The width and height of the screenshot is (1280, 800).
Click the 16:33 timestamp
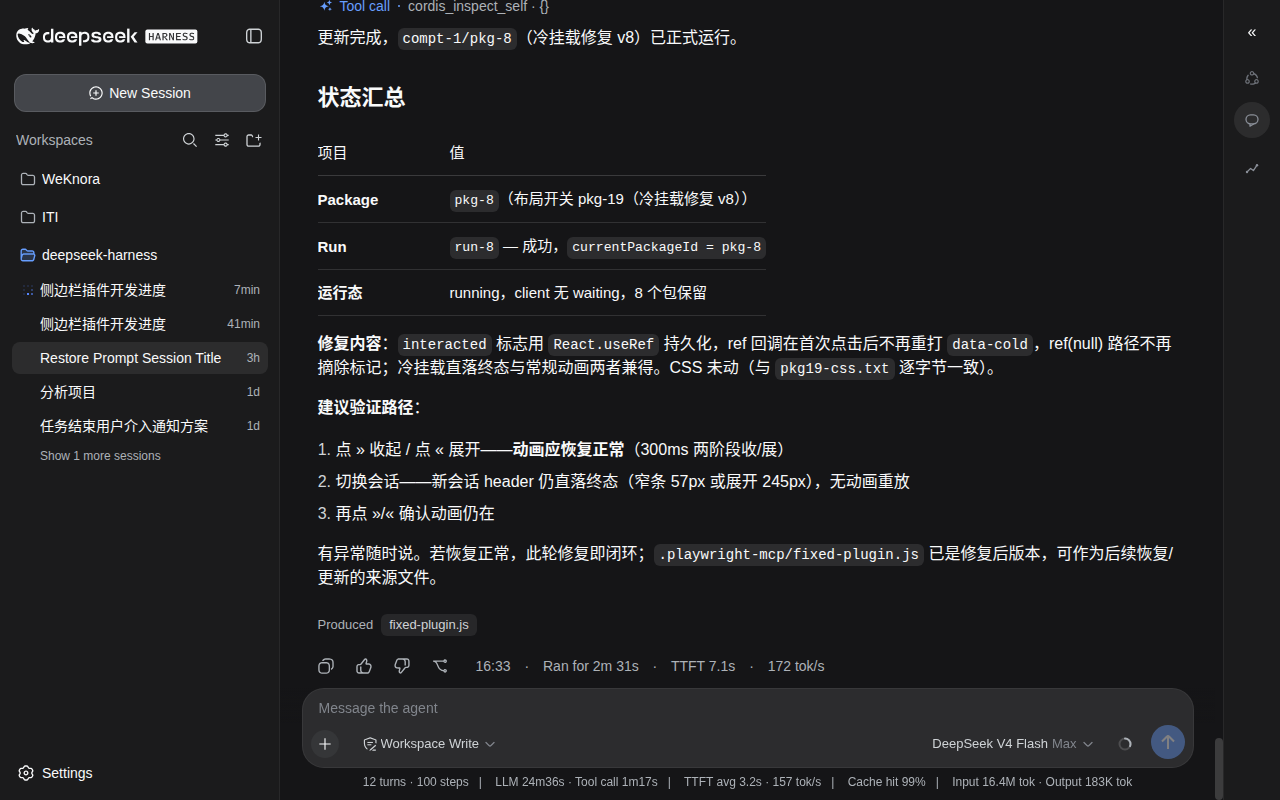[493, 666]
